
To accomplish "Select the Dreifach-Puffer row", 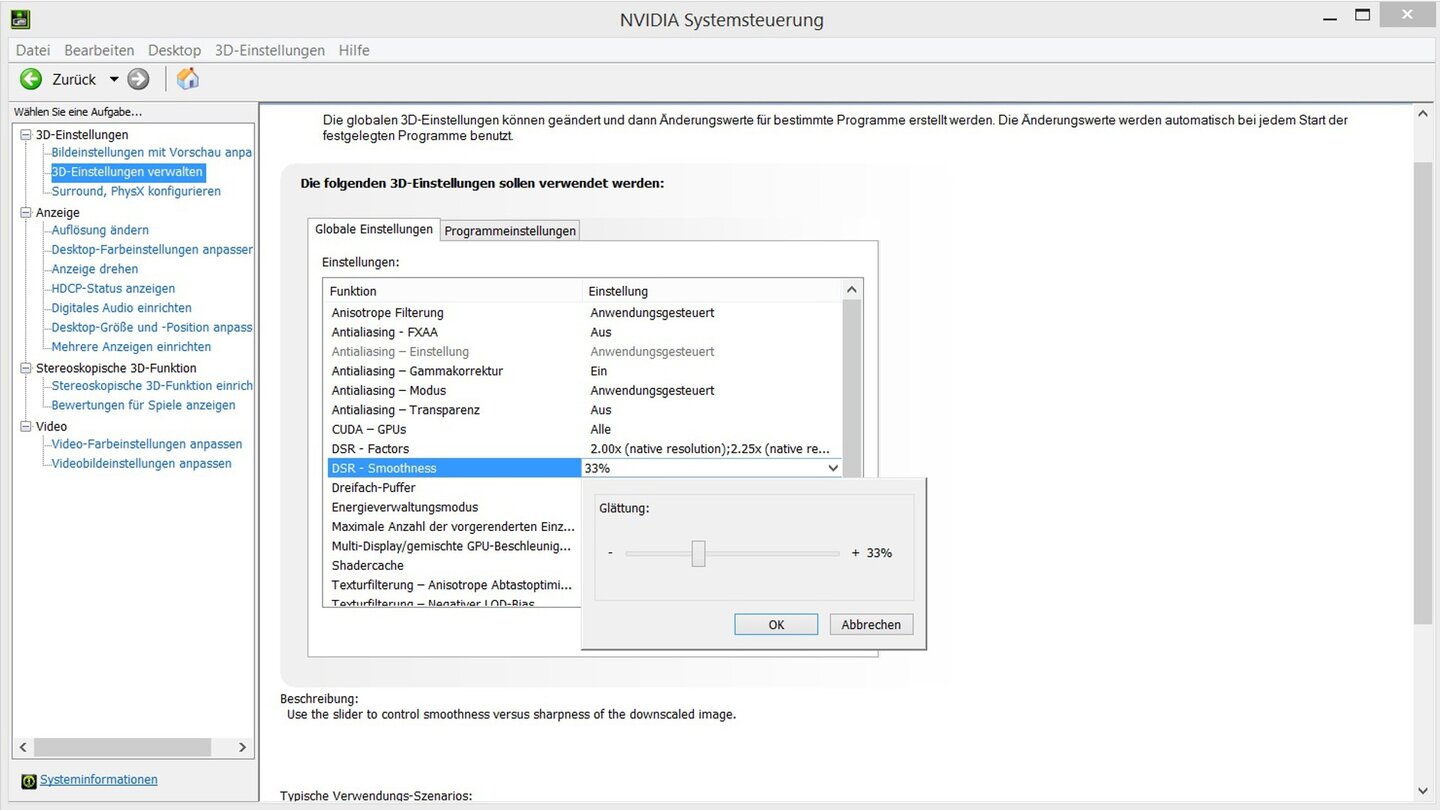I will (454, 488).
